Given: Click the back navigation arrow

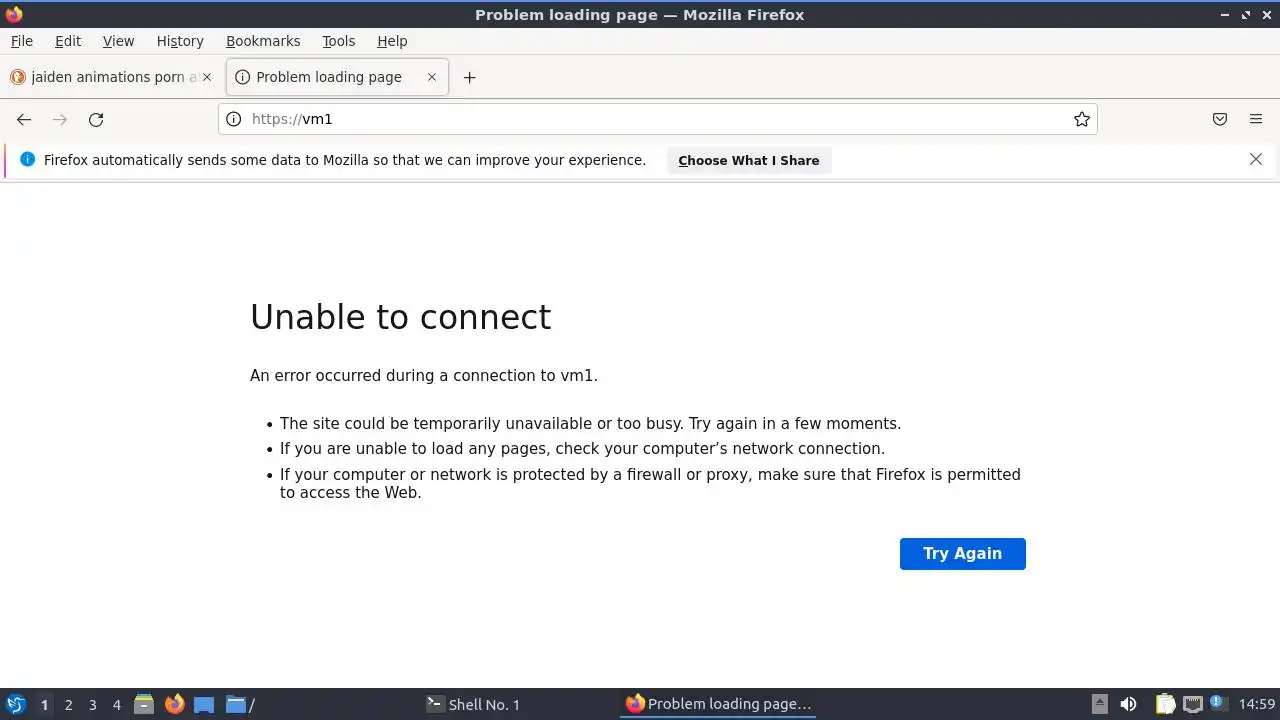Looking at the screenshot, I should [24, 119].
